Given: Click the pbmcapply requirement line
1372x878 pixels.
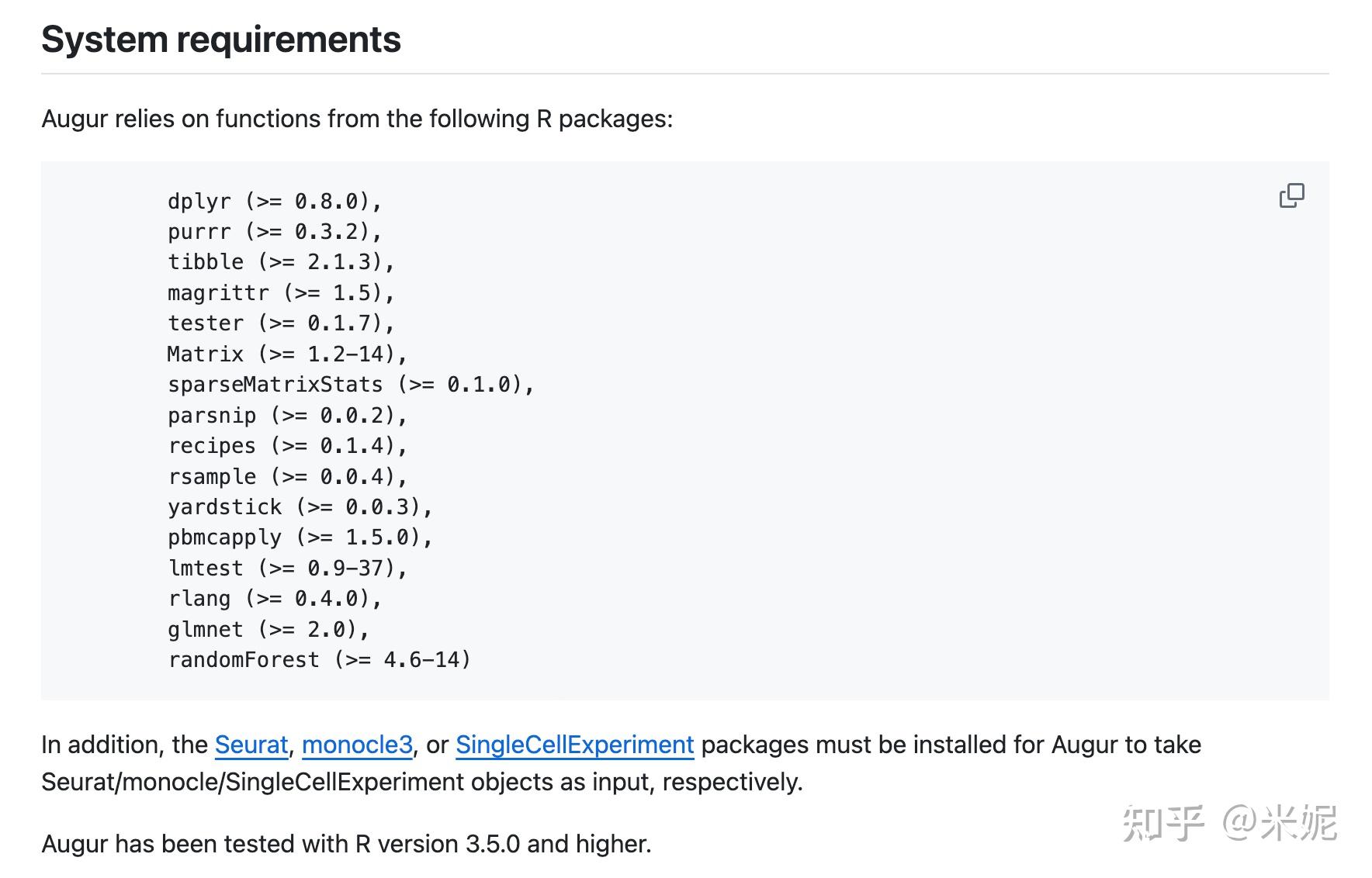Looking at the screenshot, I should click(x=300, y=538).
